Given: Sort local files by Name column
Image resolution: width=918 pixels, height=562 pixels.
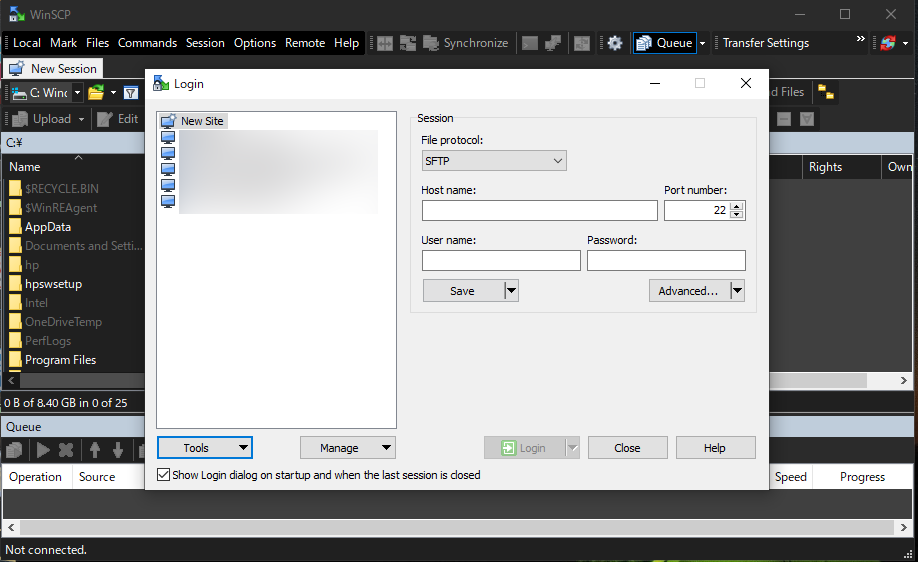Looking at the screenshot, I should pyautogui.click(x=25, y=167).
